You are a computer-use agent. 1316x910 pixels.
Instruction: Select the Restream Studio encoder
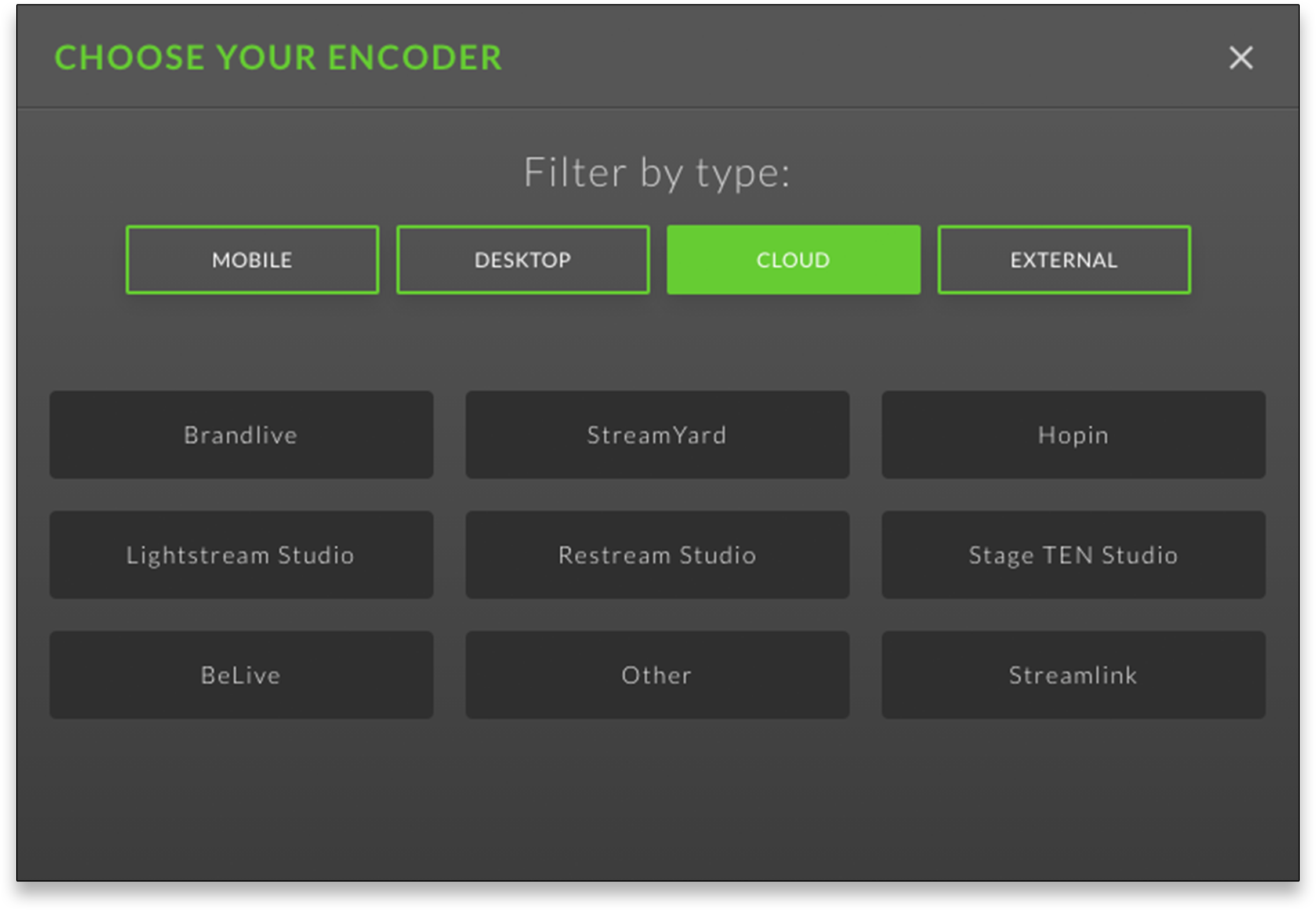tap(657, 553)
